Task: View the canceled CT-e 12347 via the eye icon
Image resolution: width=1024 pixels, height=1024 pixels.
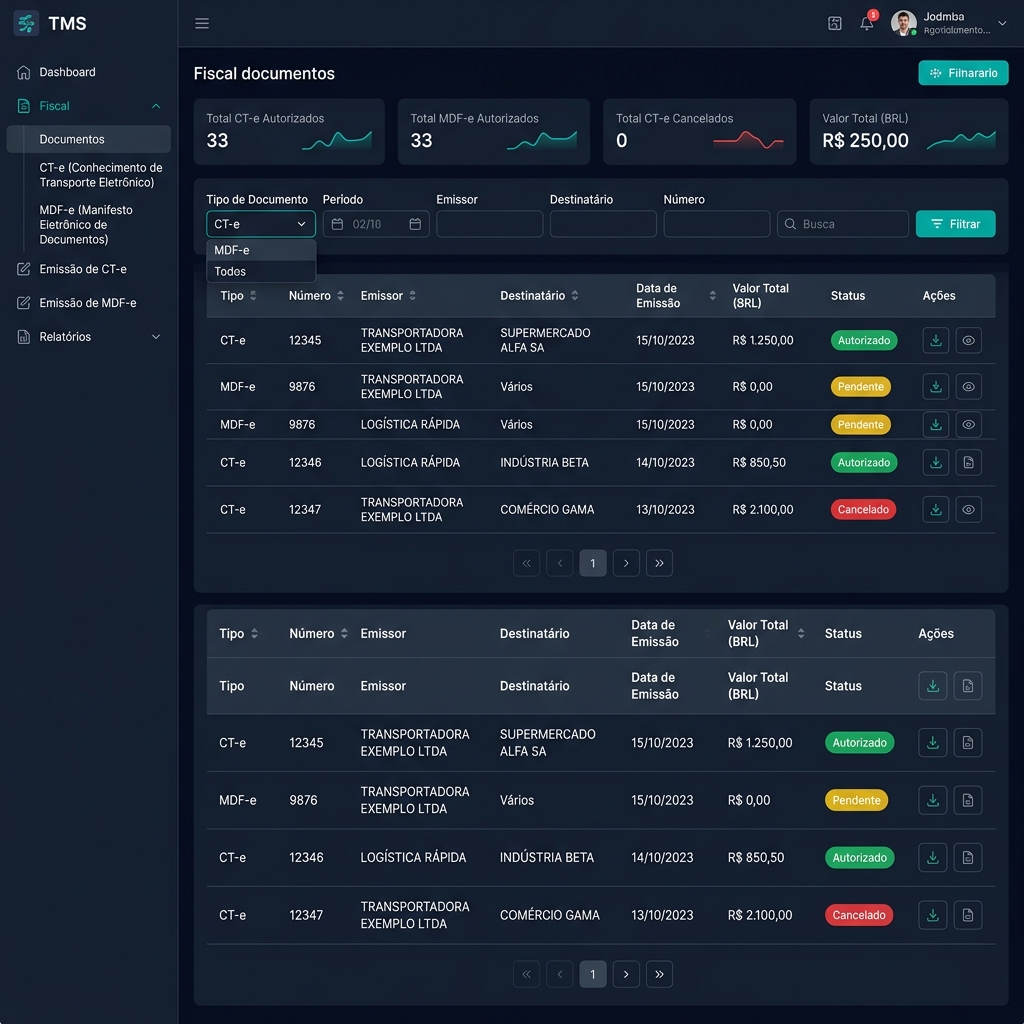Action: [x=968, y=509]
